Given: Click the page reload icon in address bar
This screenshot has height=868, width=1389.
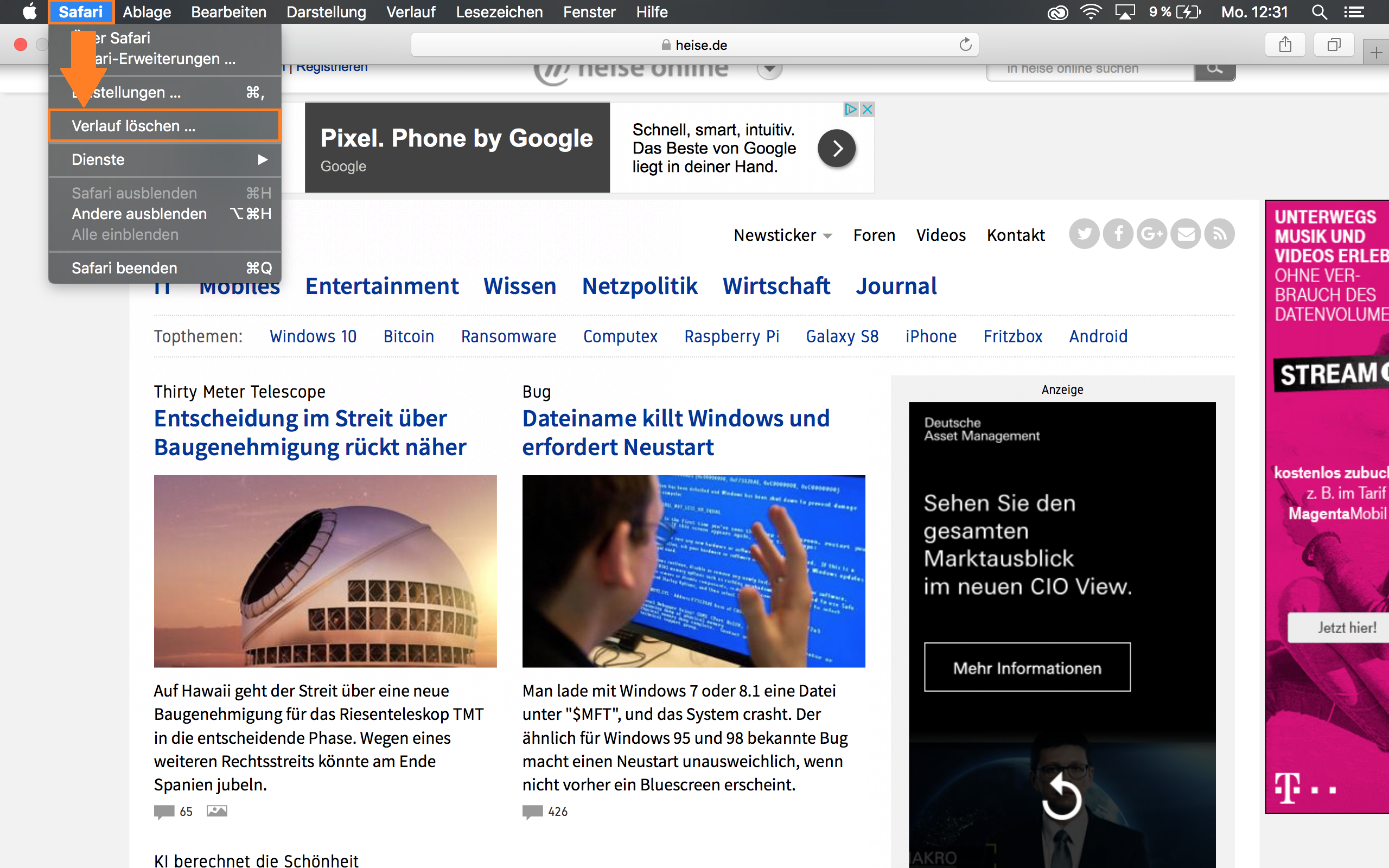Looking at the screenshot, I should [x=965, y=45].
